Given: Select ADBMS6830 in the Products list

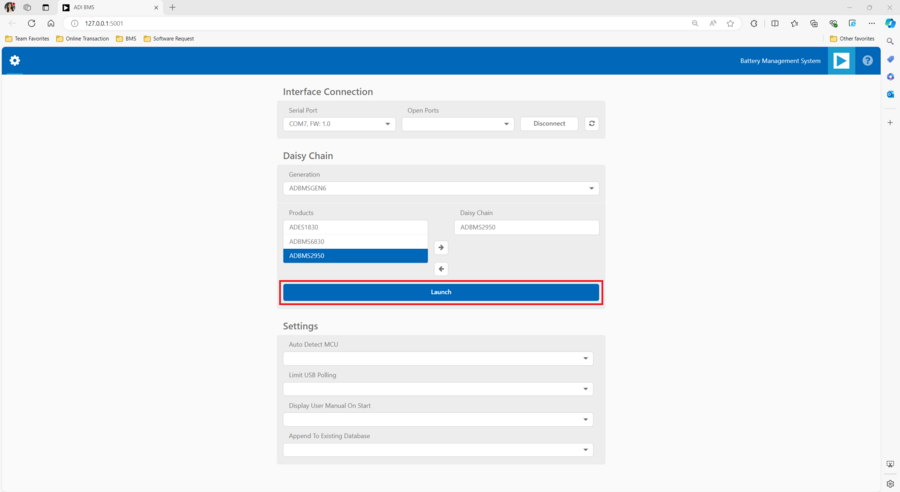Looking at the screenshot, I should (x=355, y=241).
